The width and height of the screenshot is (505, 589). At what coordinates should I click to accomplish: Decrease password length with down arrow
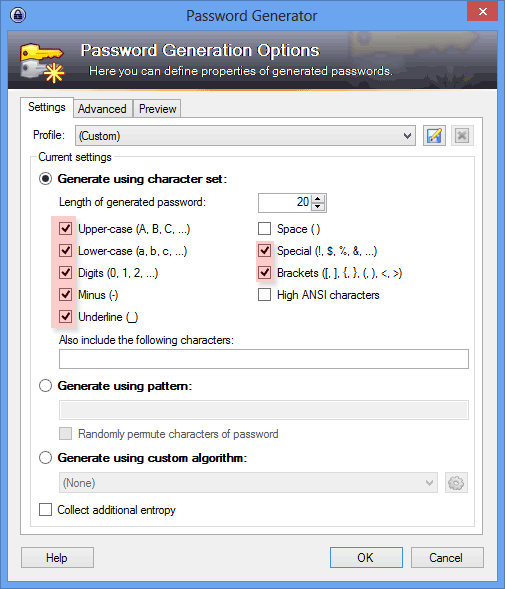click(318, 206)
